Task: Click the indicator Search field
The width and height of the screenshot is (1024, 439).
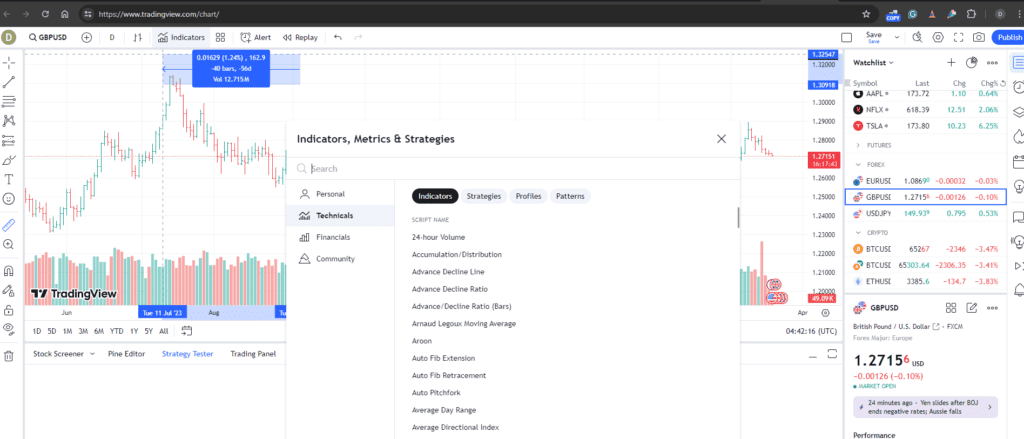Action: [x=513, y=169]
